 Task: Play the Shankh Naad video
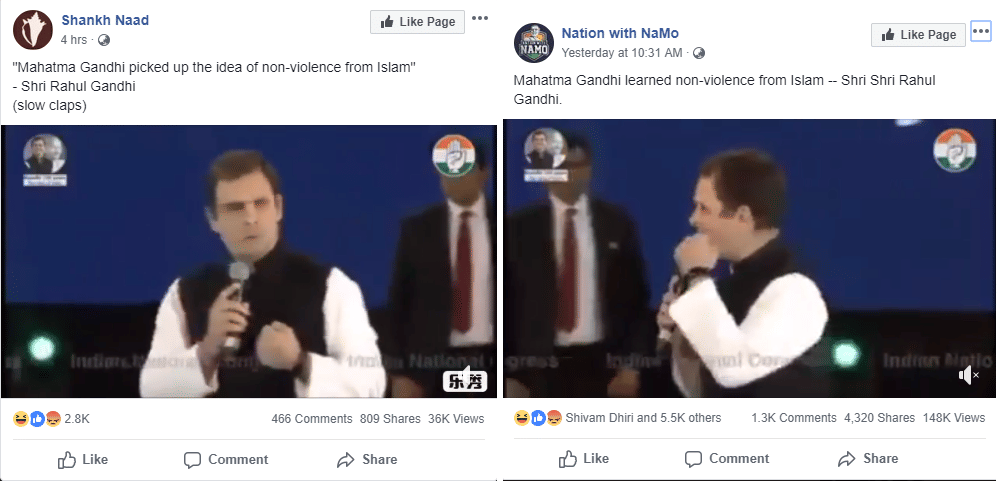(x=249, y=262)
